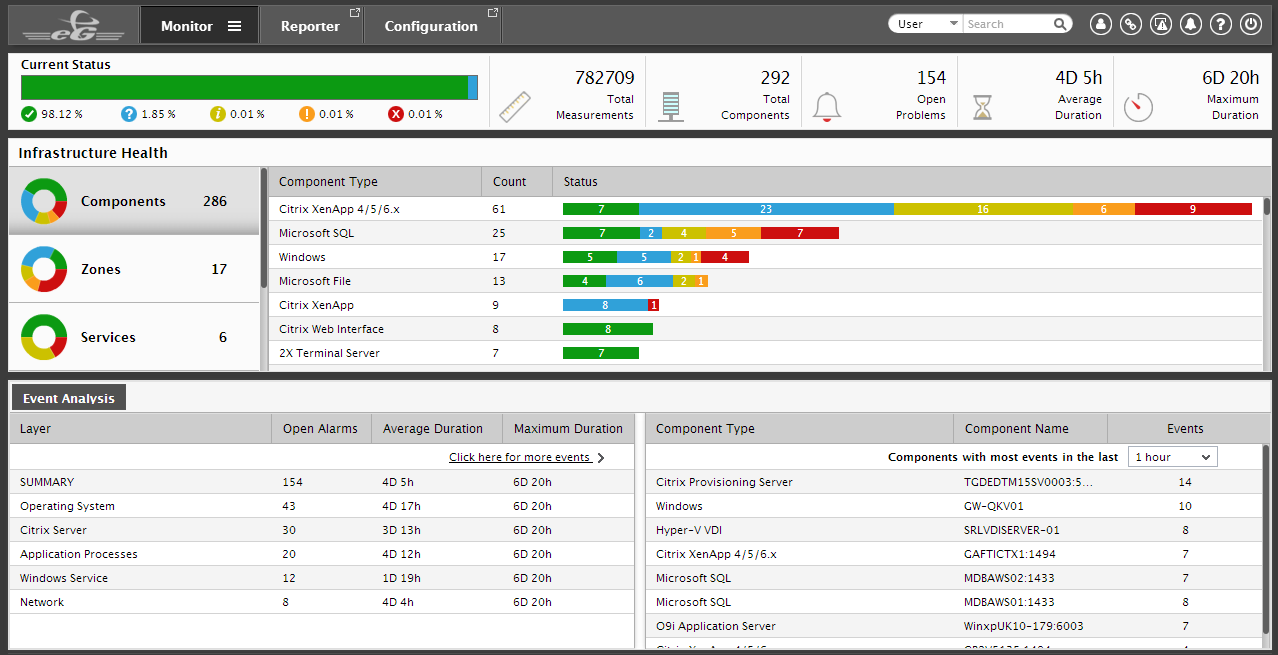Click the Infrastructure Health left panel scrollbar
This screenshot has height=655, width=1278.
point(264,229)
